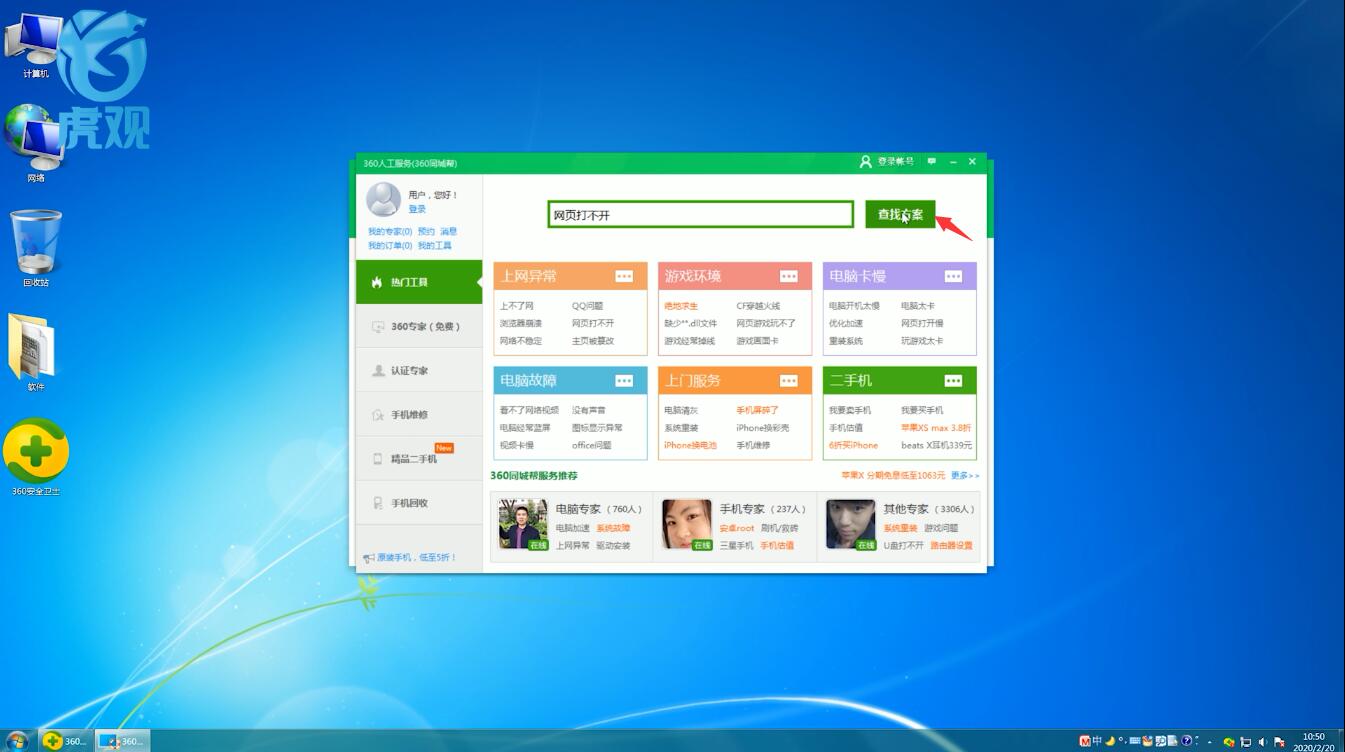Open 计算机 desktop icon

click(x=37, y=46)
